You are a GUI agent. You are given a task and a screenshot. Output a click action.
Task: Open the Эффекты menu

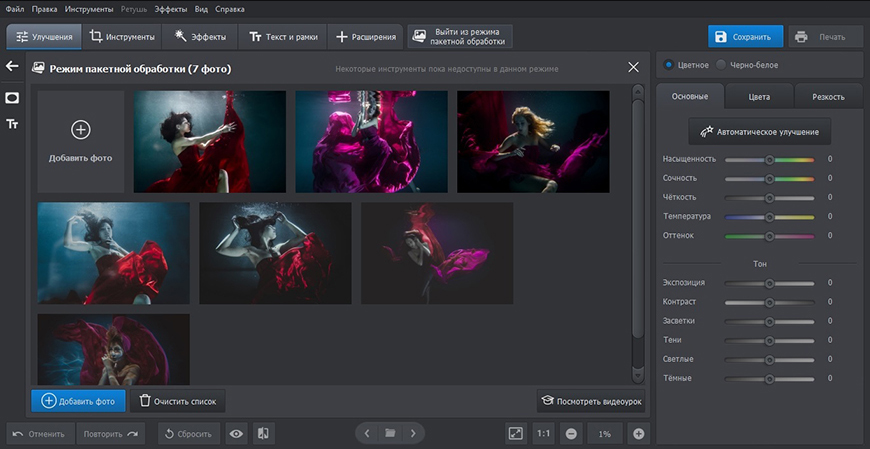pos(170,8)
